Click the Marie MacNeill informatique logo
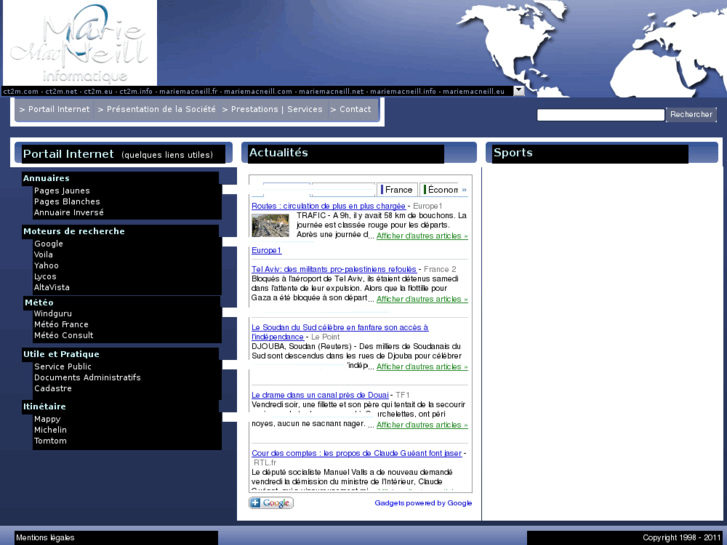 click(x=80, y=43)
